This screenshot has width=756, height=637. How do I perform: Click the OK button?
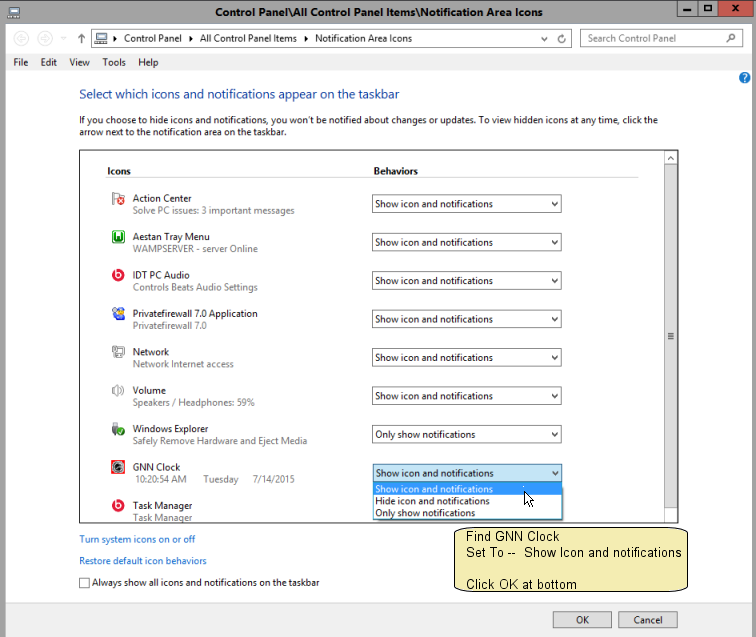[x=582, y=619]
